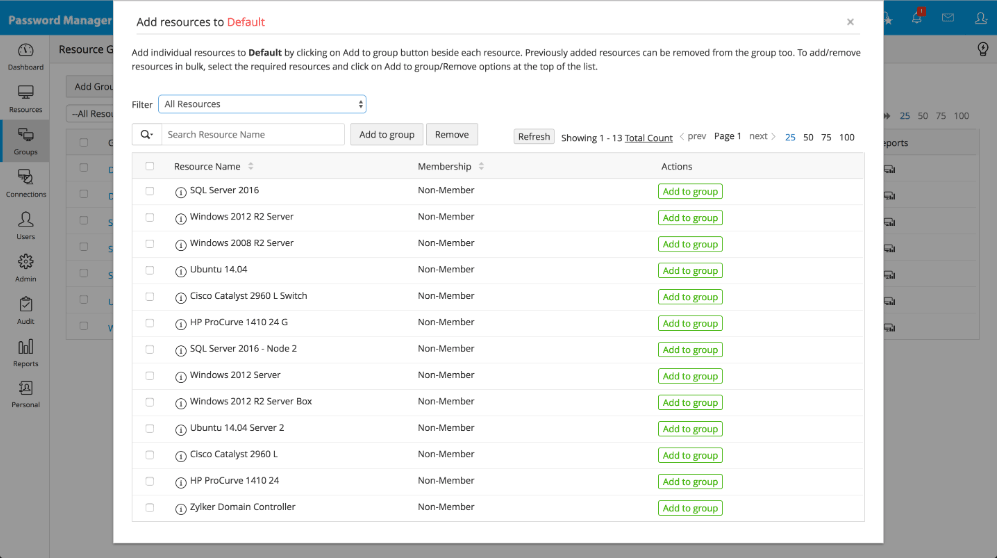Click the Search Resource Name field
Image resolution: width=997 pixels, height=558 pixels.
click(x=252, y=135)
